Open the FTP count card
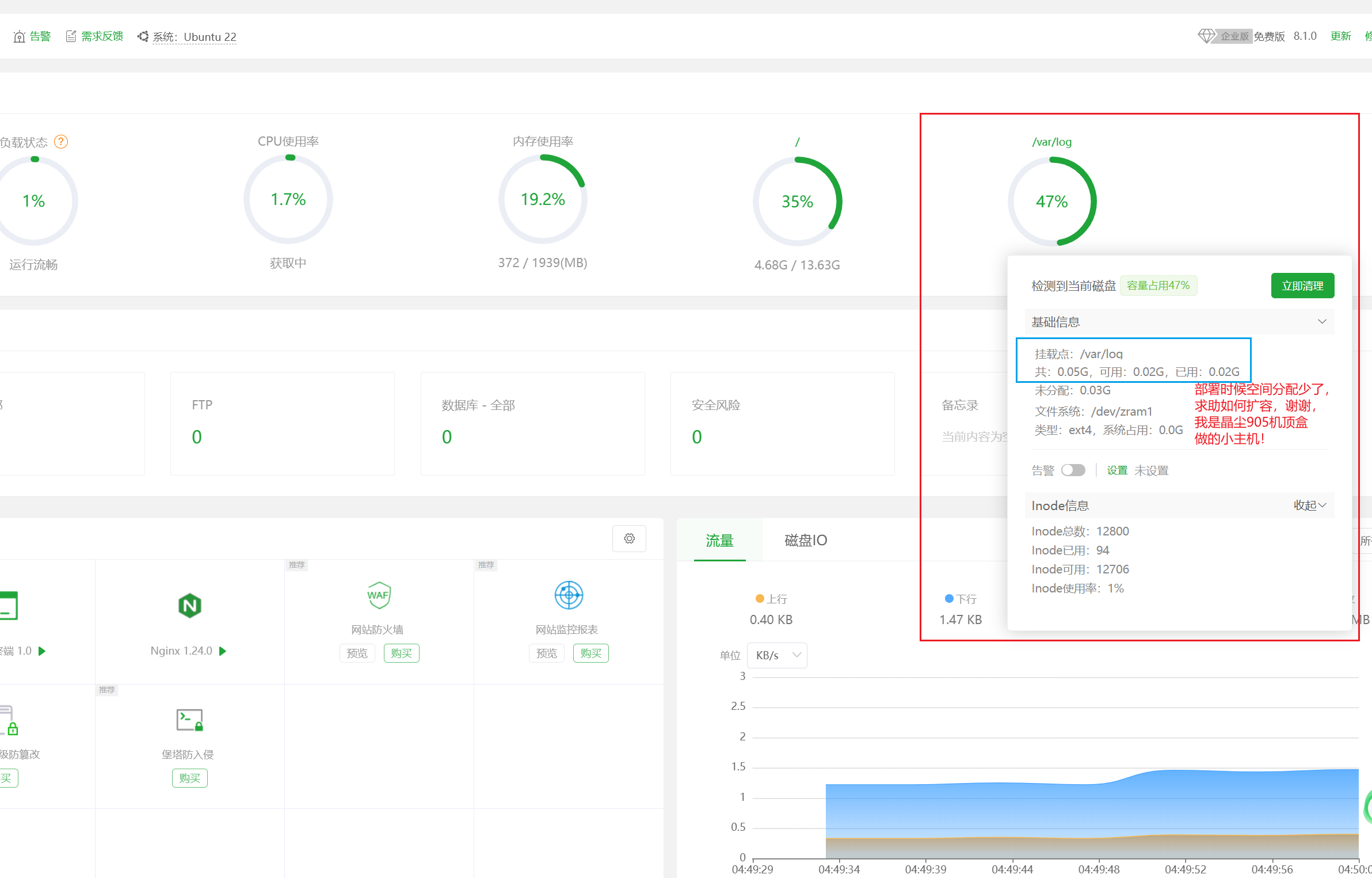 point(282,424)
